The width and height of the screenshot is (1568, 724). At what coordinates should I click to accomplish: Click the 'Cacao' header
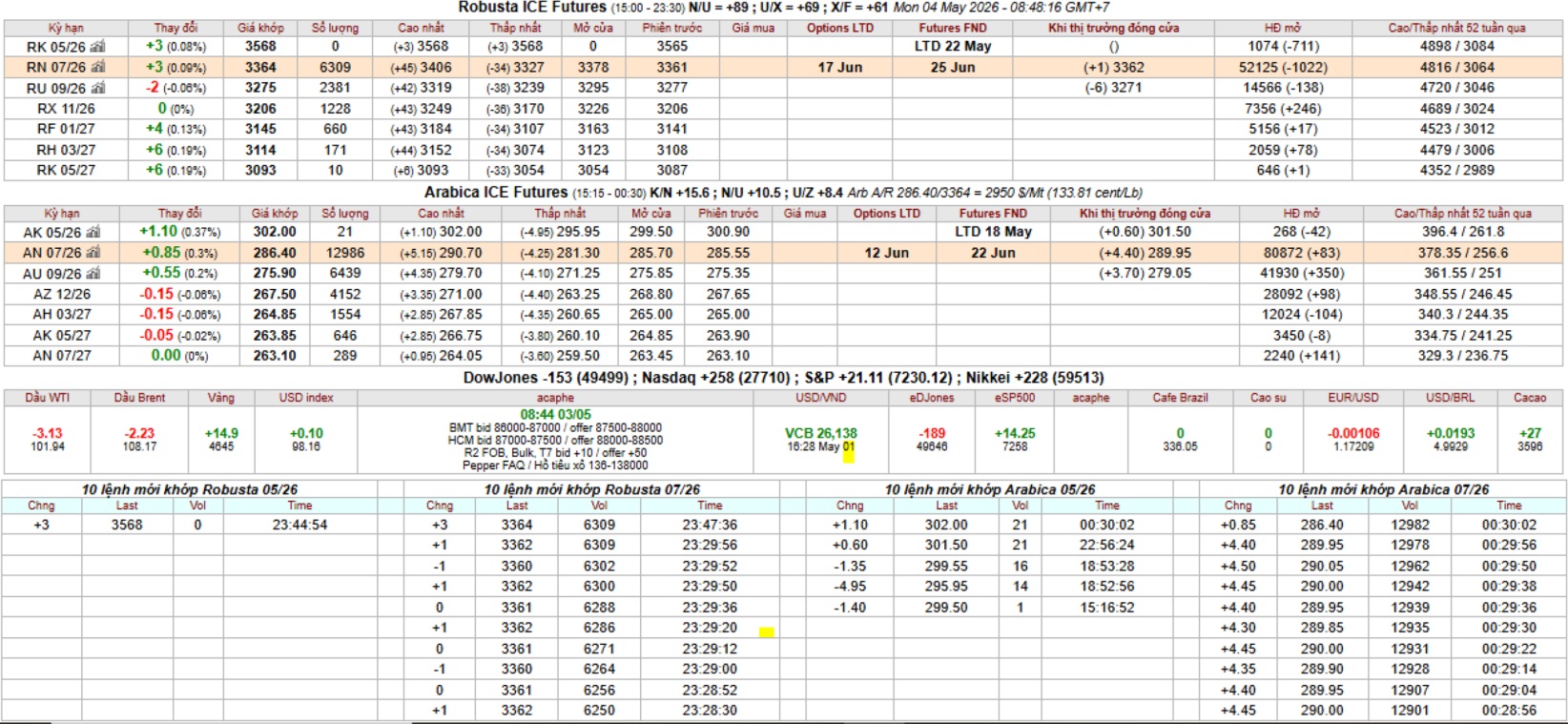pyautogui.click(x=1530, y=398)
